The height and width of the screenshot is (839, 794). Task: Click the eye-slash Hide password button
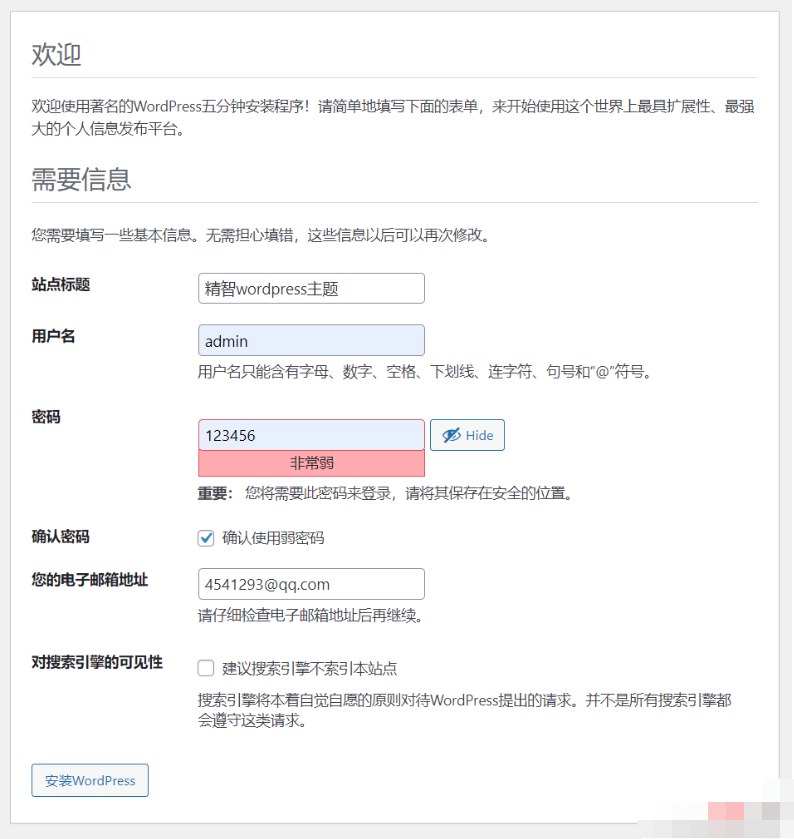[x=467, y=435]
